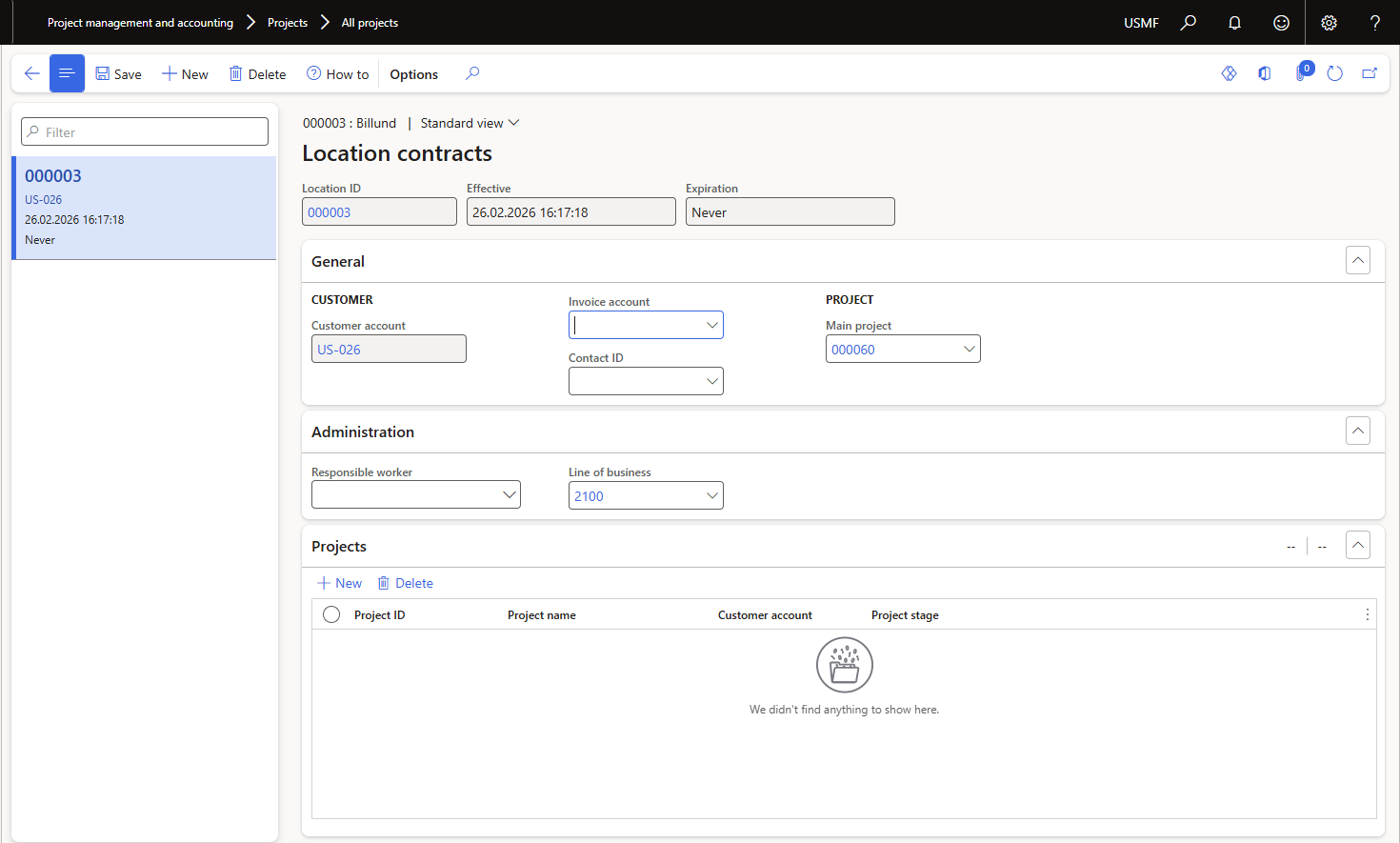Screen dimensions: 1400x843
Task: Open the attachments paperclip icon
Action: [x=1301, y=73]
